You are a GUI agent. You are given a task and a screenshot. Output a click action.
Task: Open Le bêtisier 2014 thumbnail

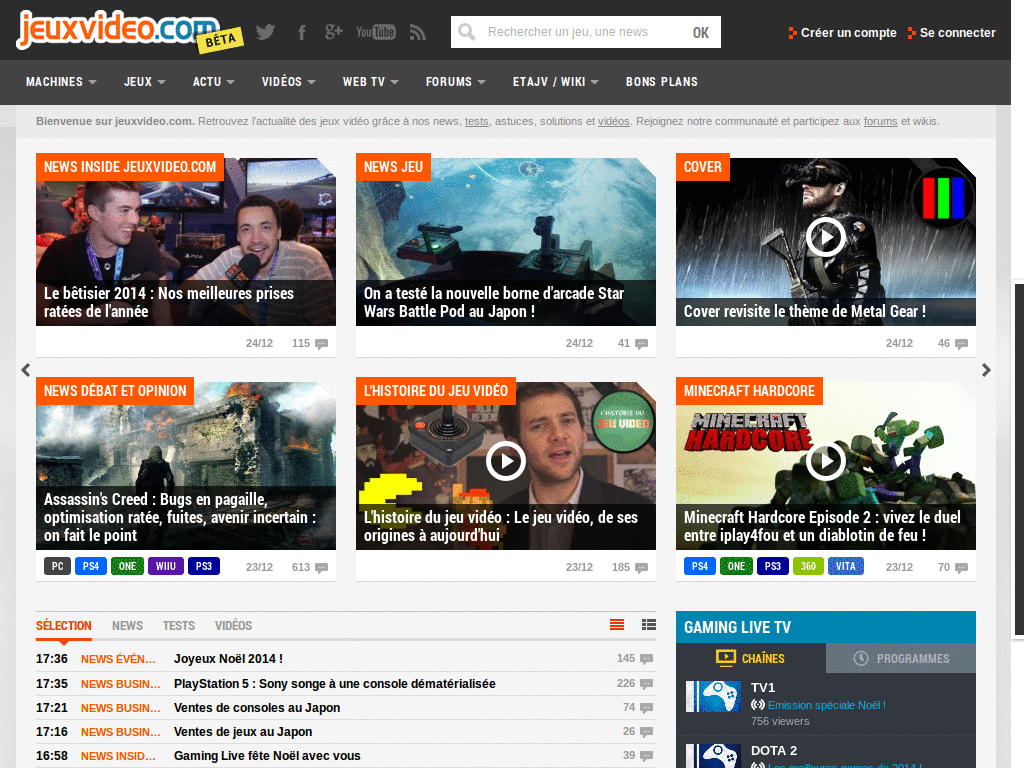pyautogui.click(x=185, y=242)
